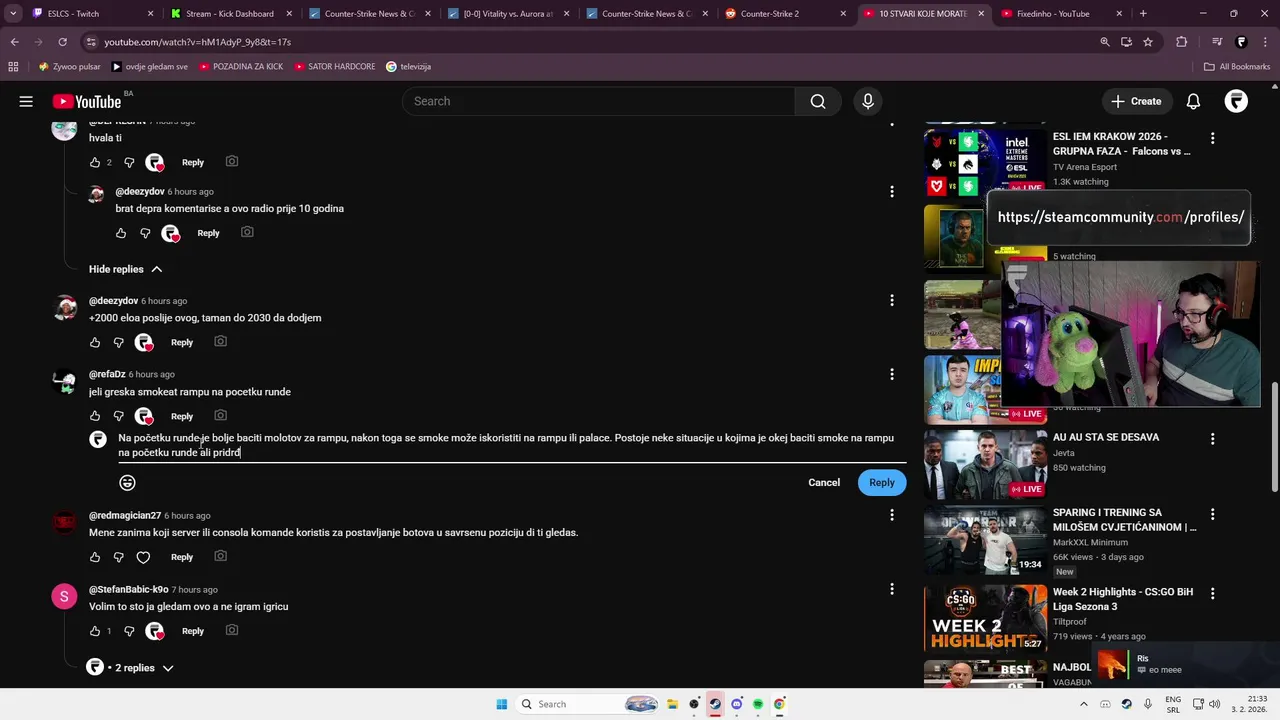Image resolution: width=1280 pixels, height=720 pixels.
Task: Open SPARING I TRENING video thumbnail
Action: 985,540
